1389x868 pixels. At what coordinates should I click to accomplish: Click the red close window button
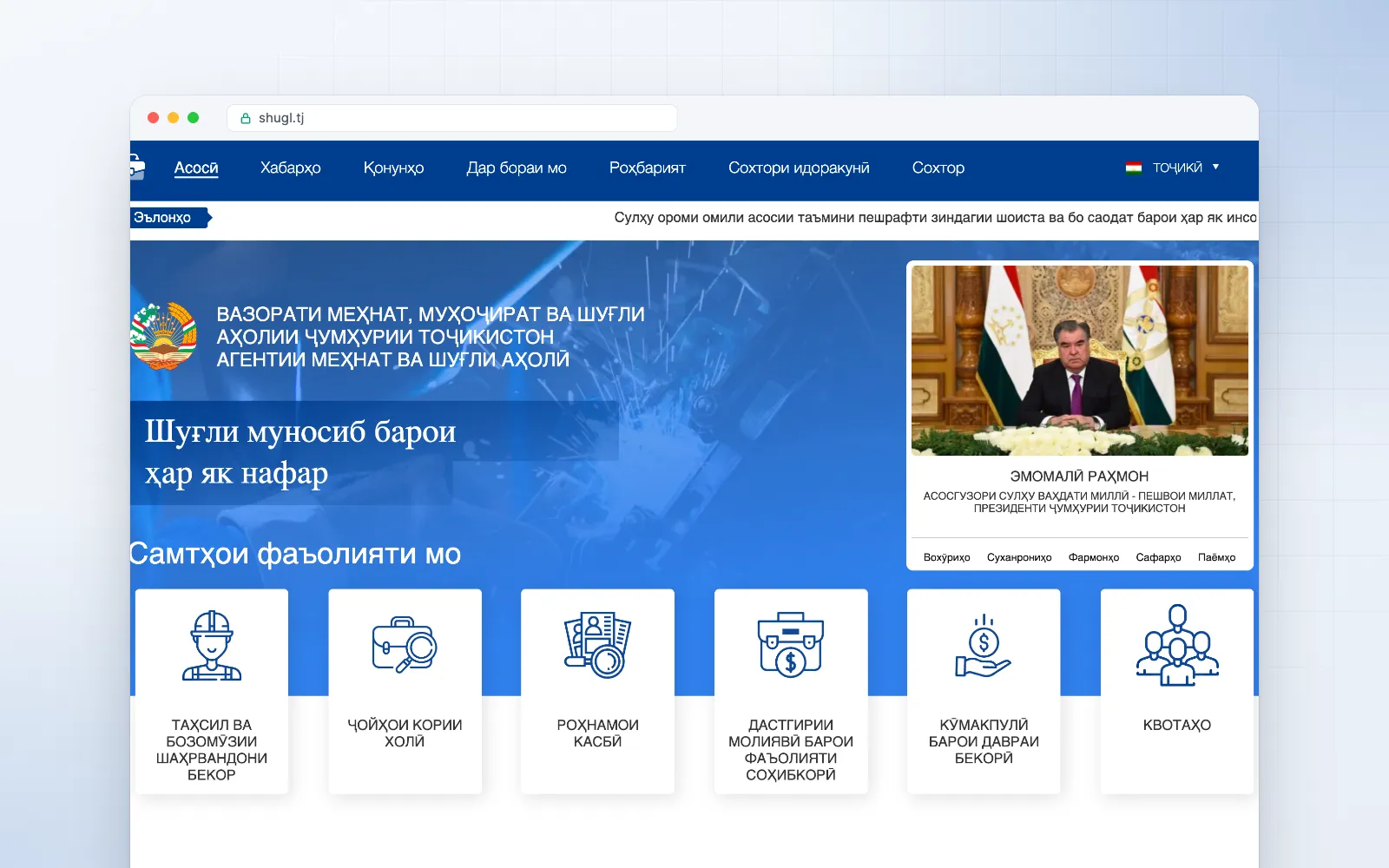point(153,118)
